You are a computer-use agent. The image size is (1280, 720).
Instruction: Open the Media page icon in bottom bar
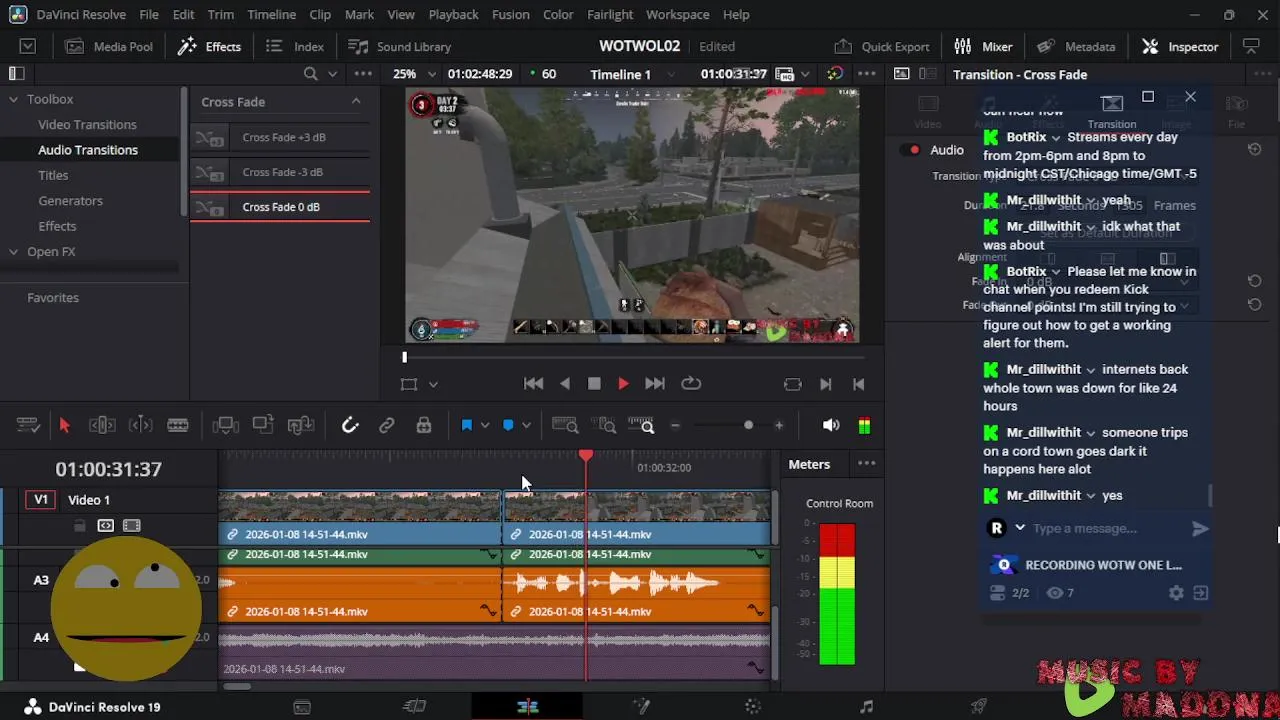pos(302,707)
